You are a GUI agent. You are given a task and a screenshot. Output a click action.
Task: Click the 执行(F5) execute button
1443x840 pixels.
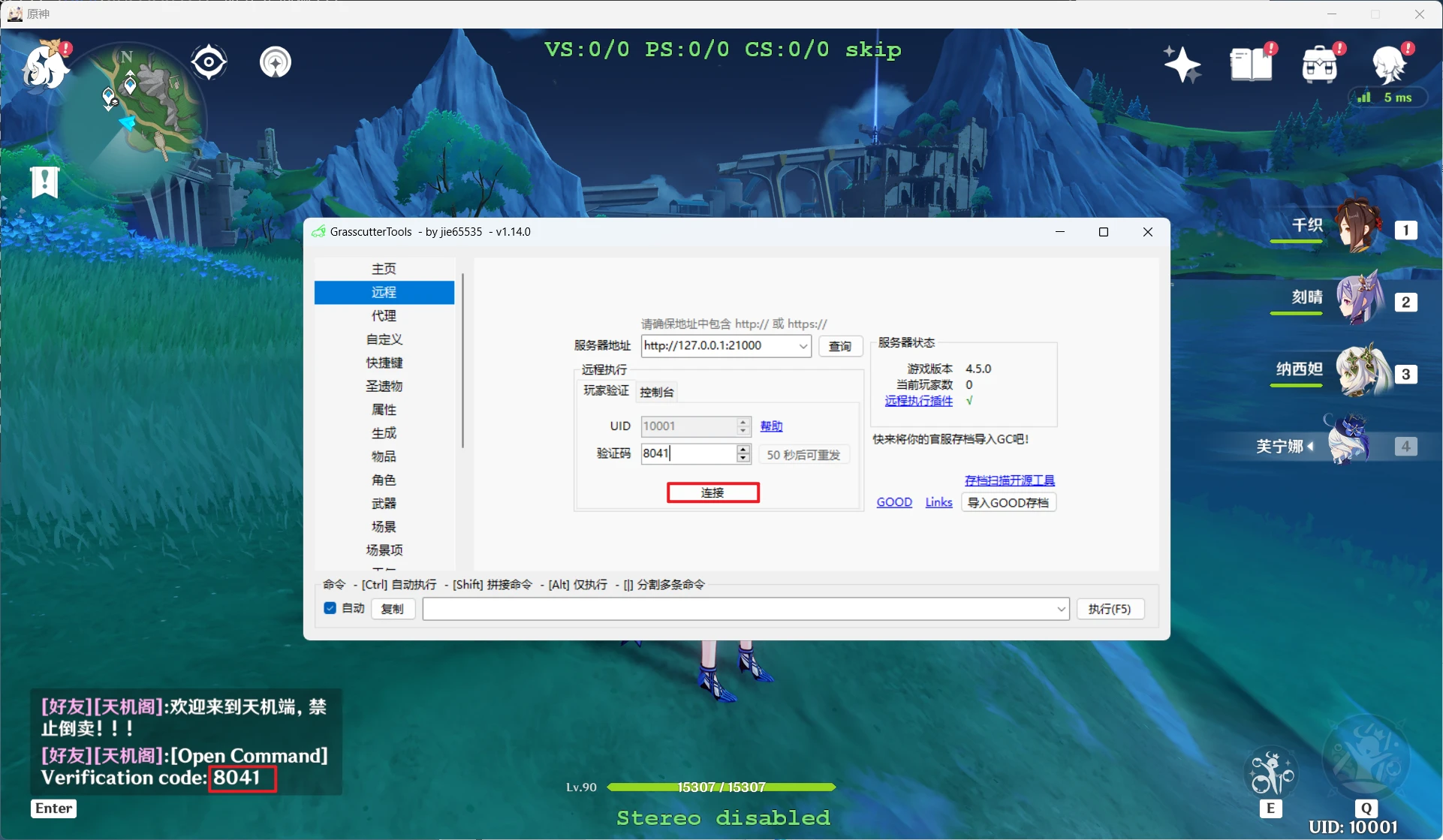tap(1110, 609)
